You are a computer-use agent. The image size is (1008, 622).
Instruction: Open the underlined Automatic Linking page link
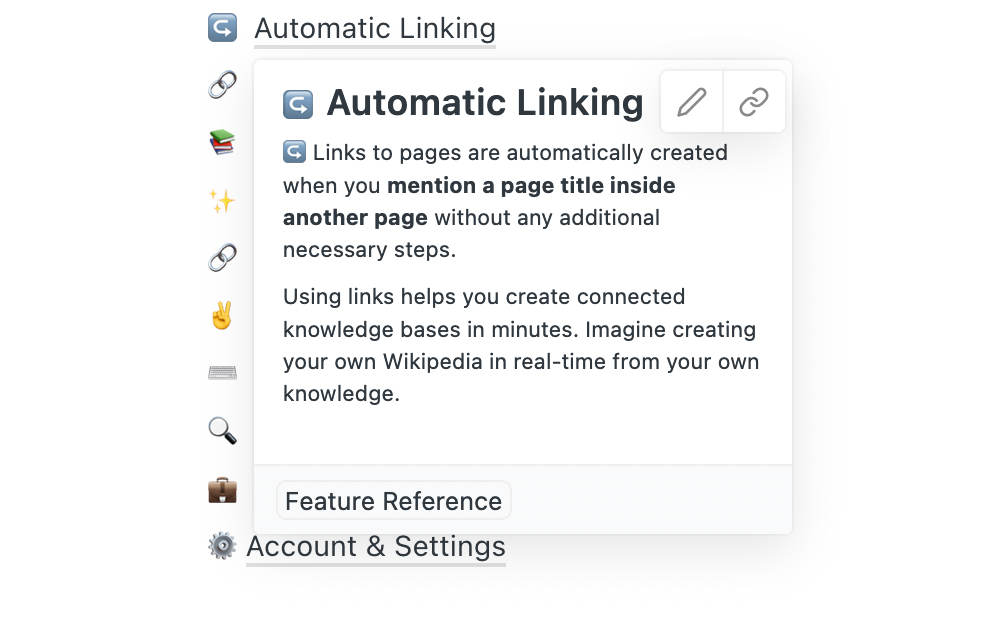click(x=374, y=29)
